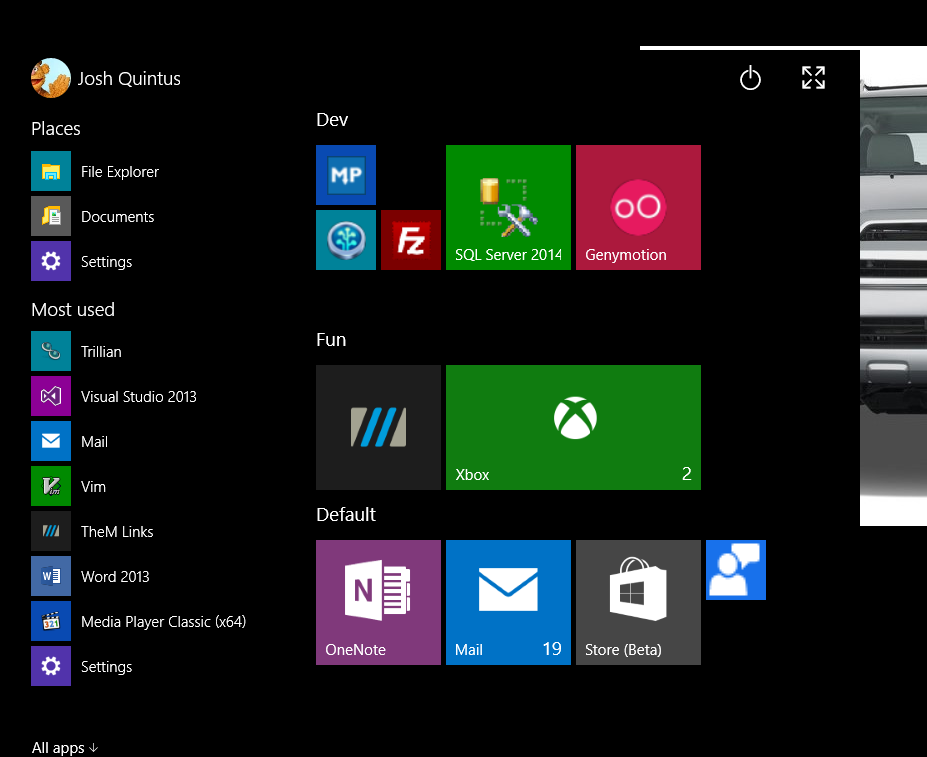
Task: Open the Store (Beta) tile
Action: click(x=638, y=603)
